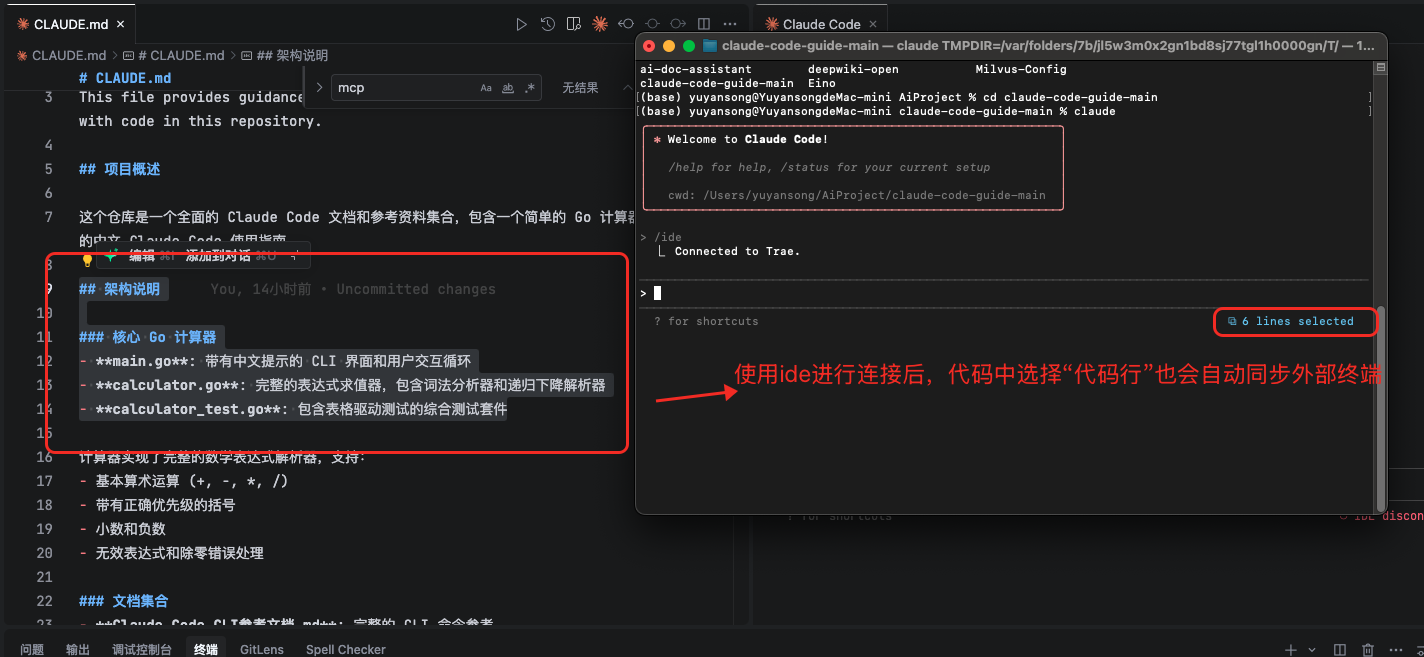Toggle Use Regular Expression in find box

[530, 88]
